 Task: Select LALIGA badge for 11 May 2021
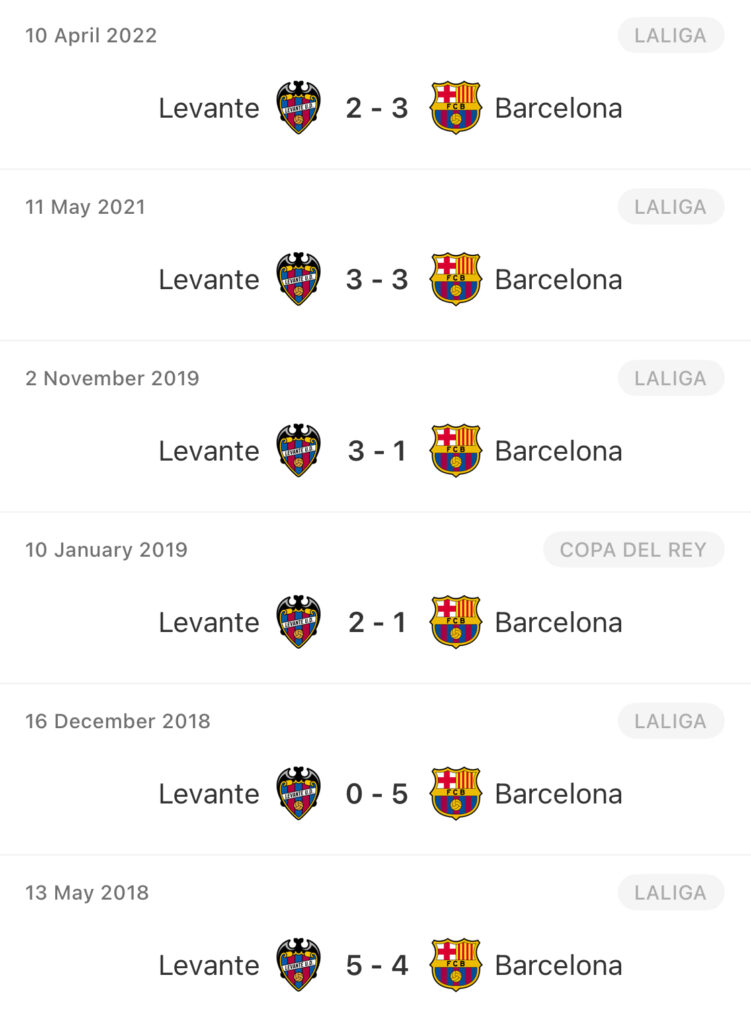pos(671,207)
